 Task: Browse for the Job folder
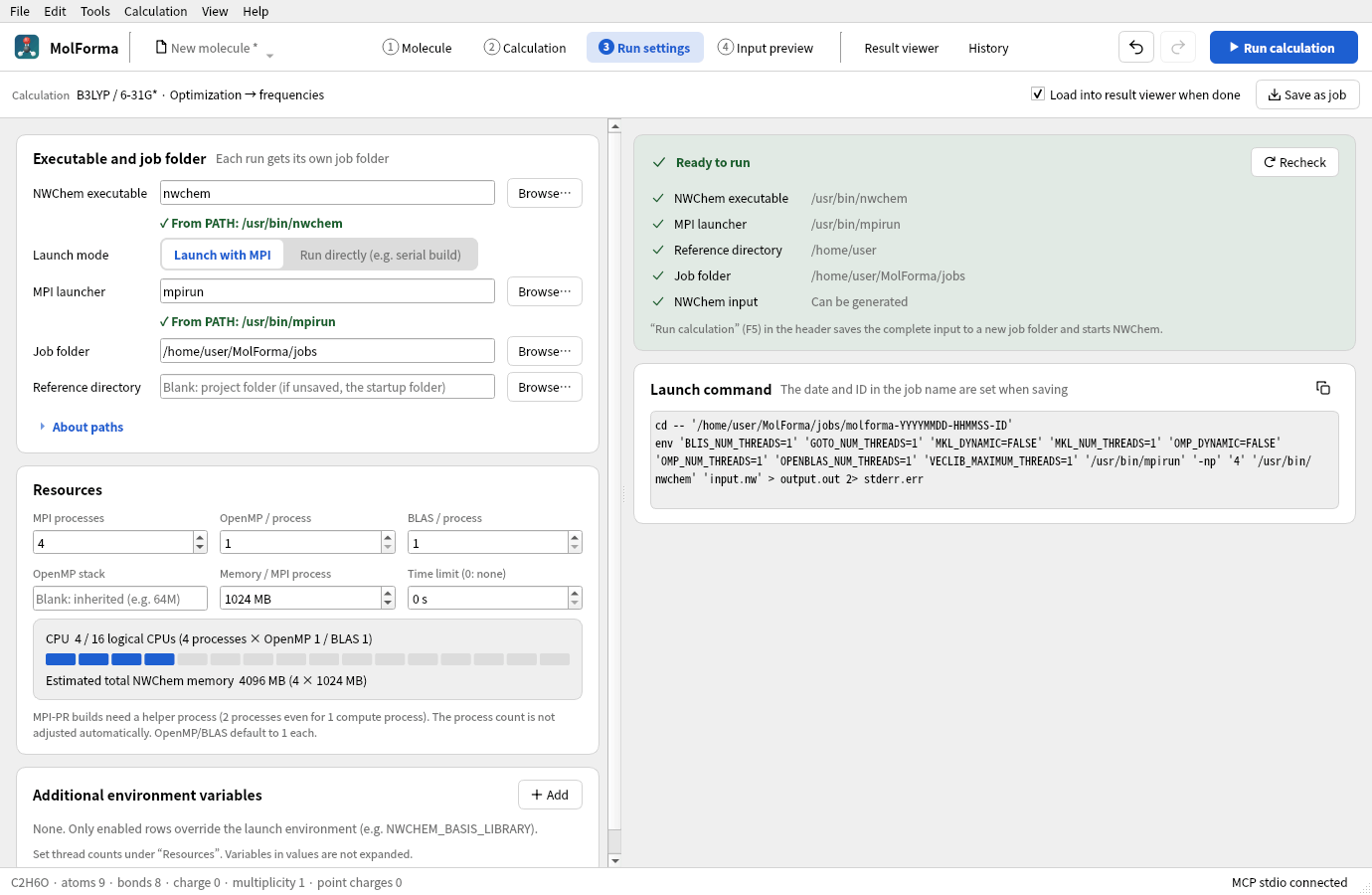[545, 351]
